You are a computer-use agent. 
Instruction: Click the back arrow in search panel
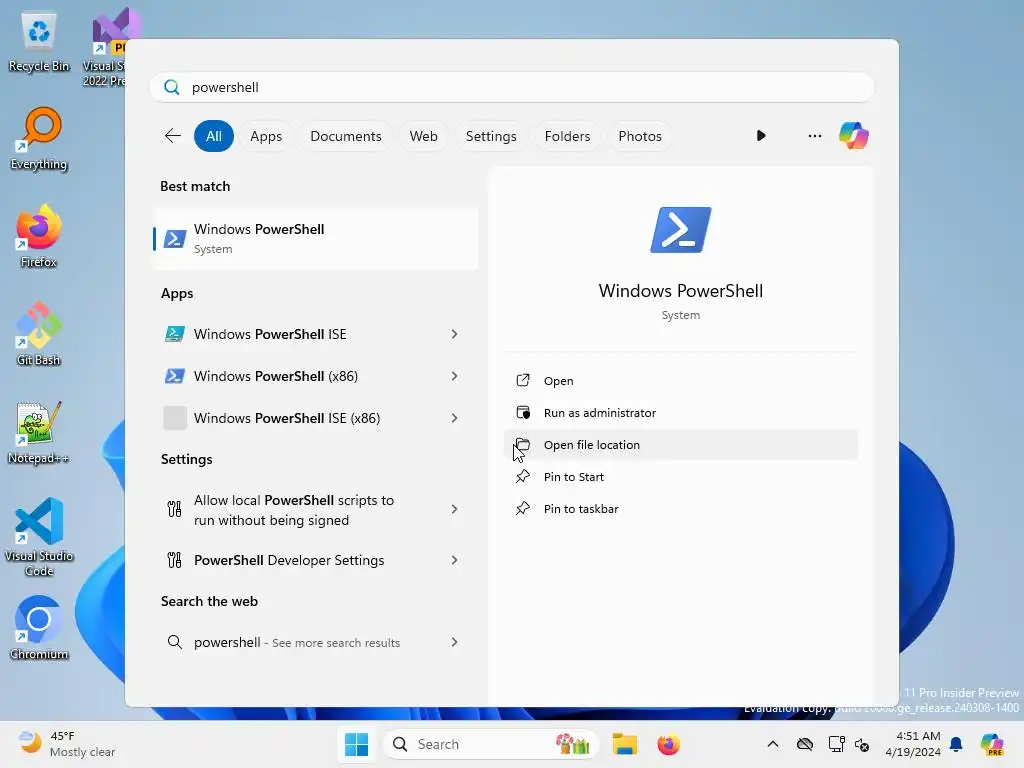(x=173, y=136)
